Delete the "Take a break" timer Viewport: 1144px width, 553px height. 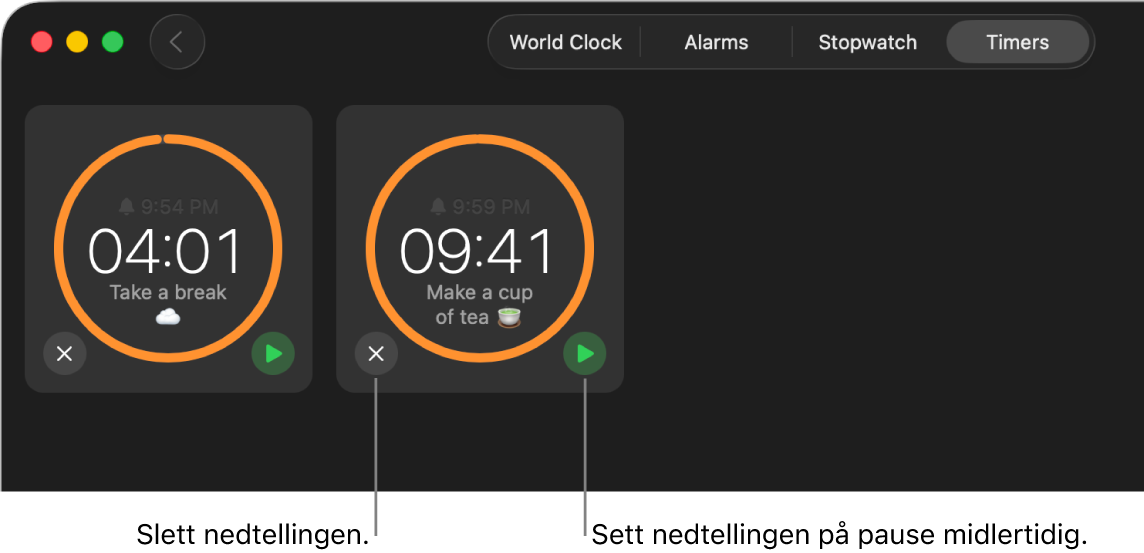pos(65,354)
